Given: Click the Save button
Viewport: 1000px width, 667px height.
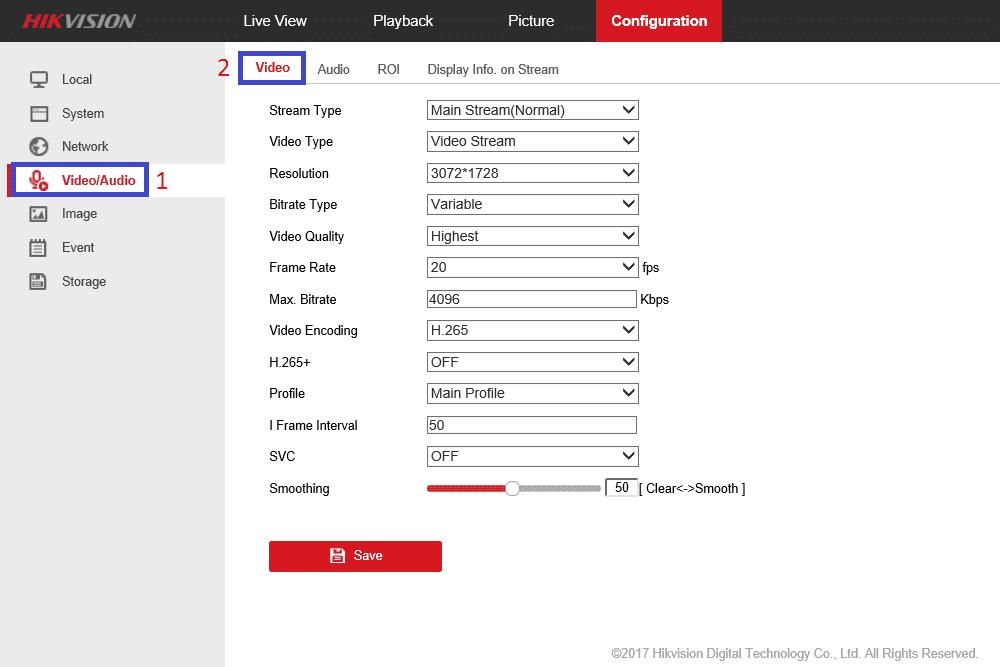Looking at the screenshot, I should pyautogui.click(x=355, y=556).
